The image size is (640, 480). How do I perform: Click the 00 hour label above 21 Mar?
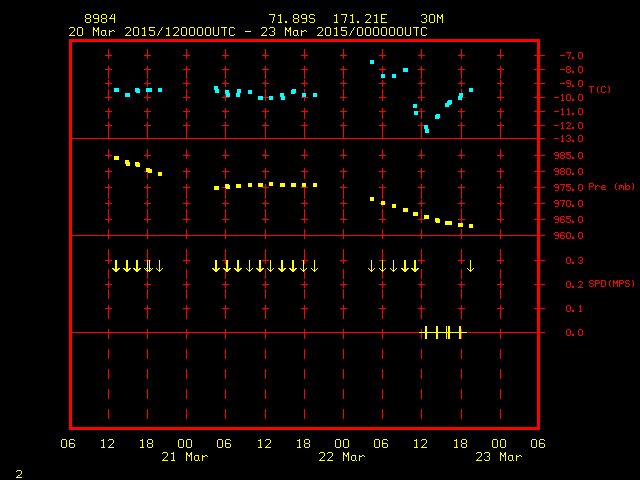(185, 443)
